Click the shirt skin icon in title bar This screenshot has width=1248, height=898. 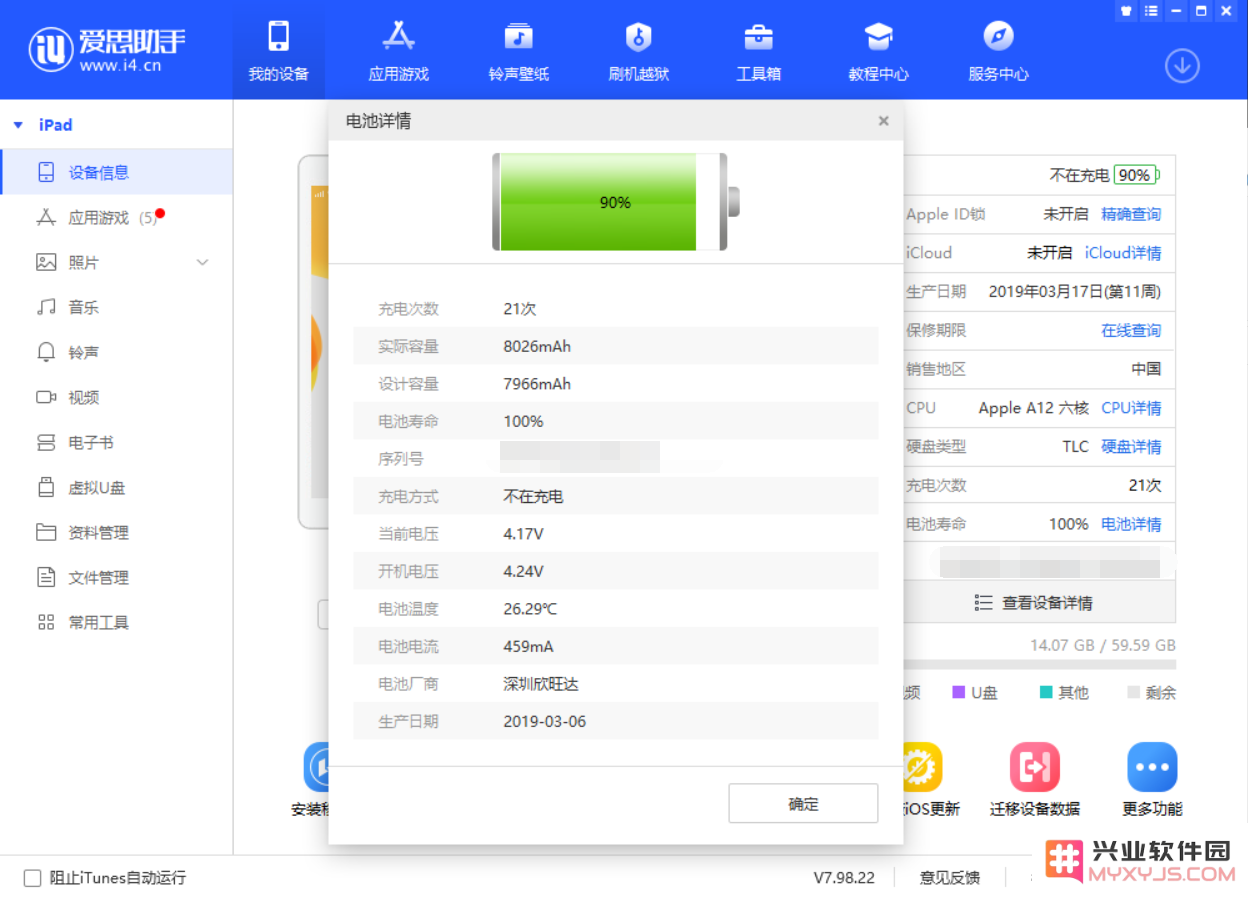tap(1126, 10)
